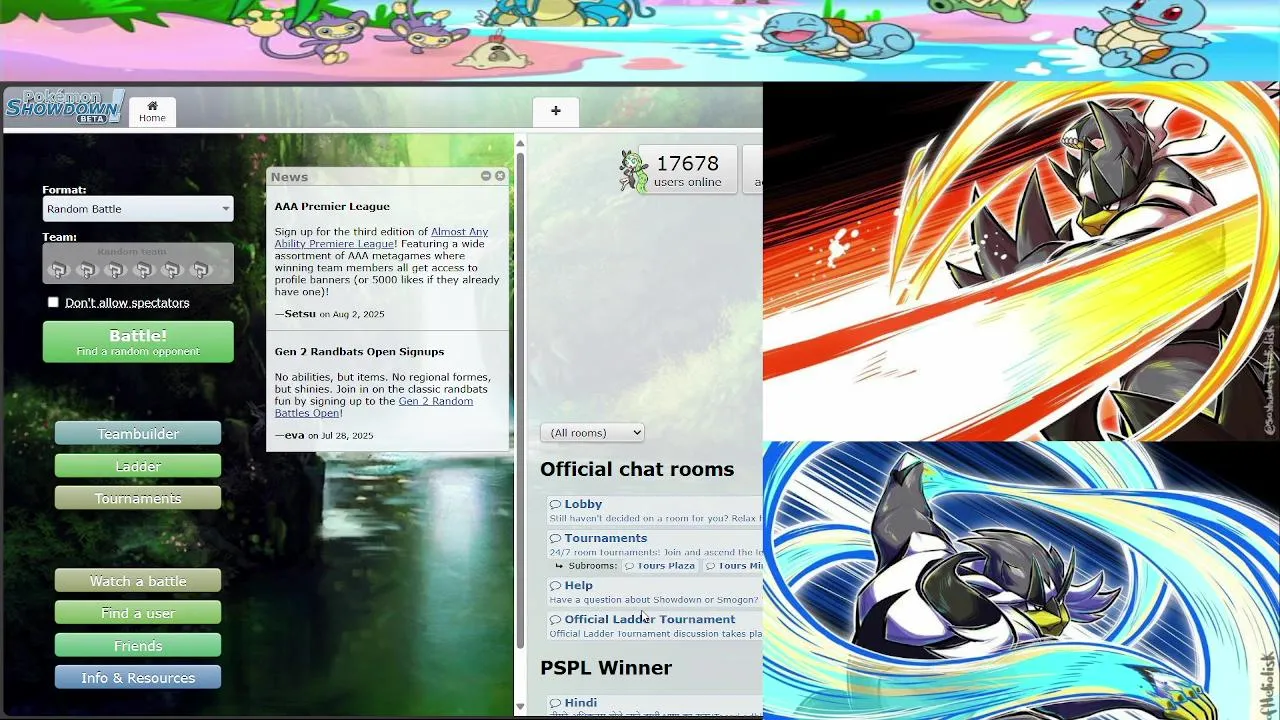Click the 17678 users online button
Viewport: 1280px width, 720px height.
pos(688,170)
